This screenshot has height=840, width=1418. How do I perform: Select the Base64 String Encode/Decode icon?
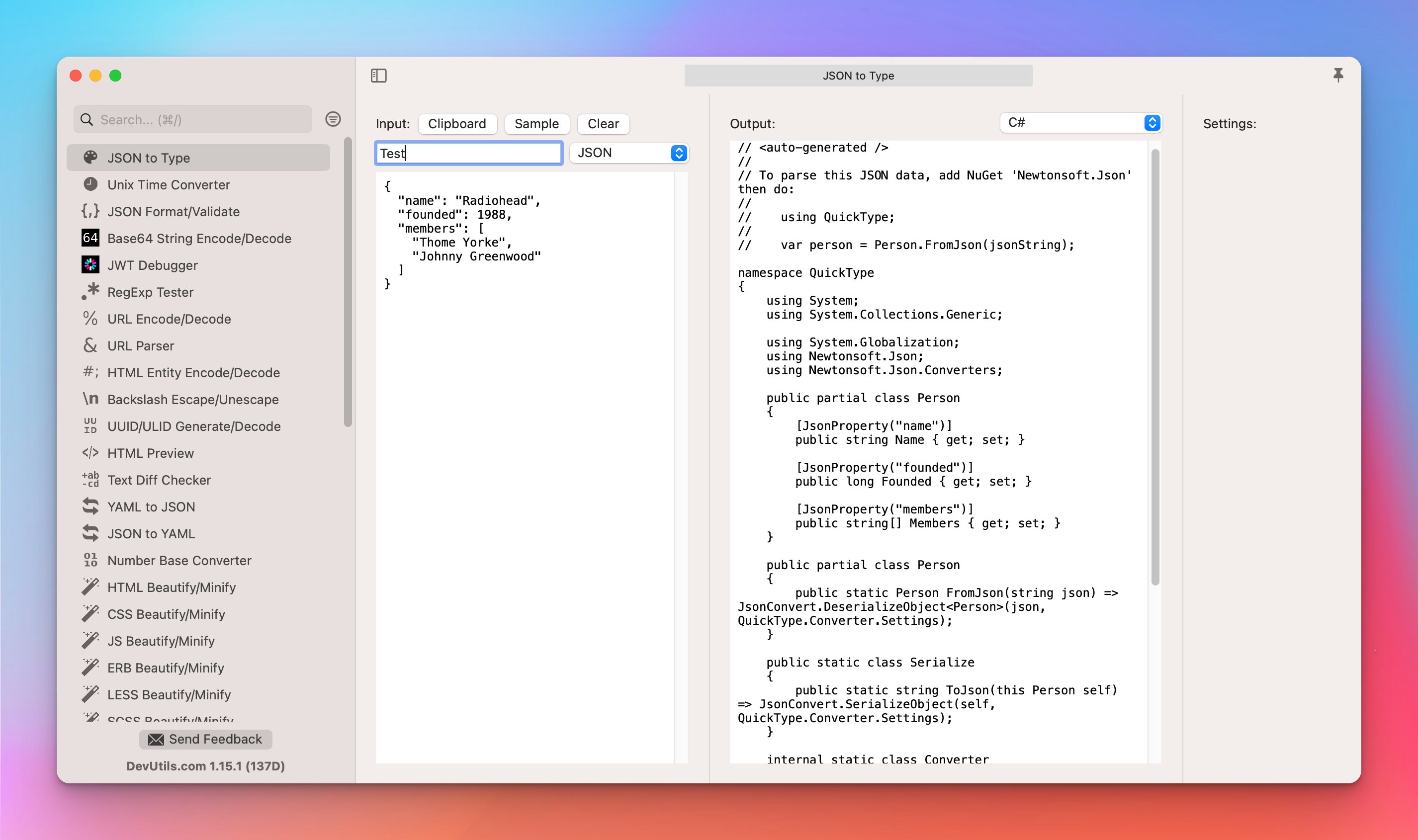[x=90, y=238]
